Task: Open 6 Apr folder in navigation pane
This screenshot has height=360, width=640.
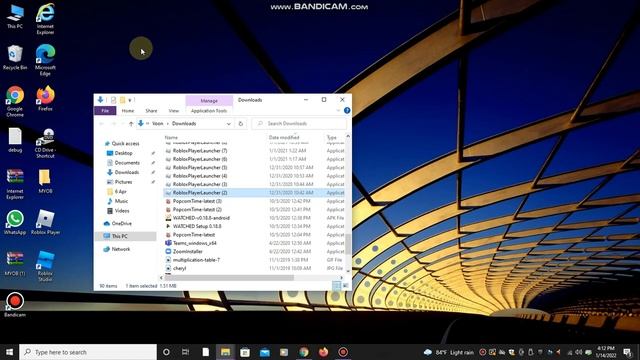Action: point(120,191)
